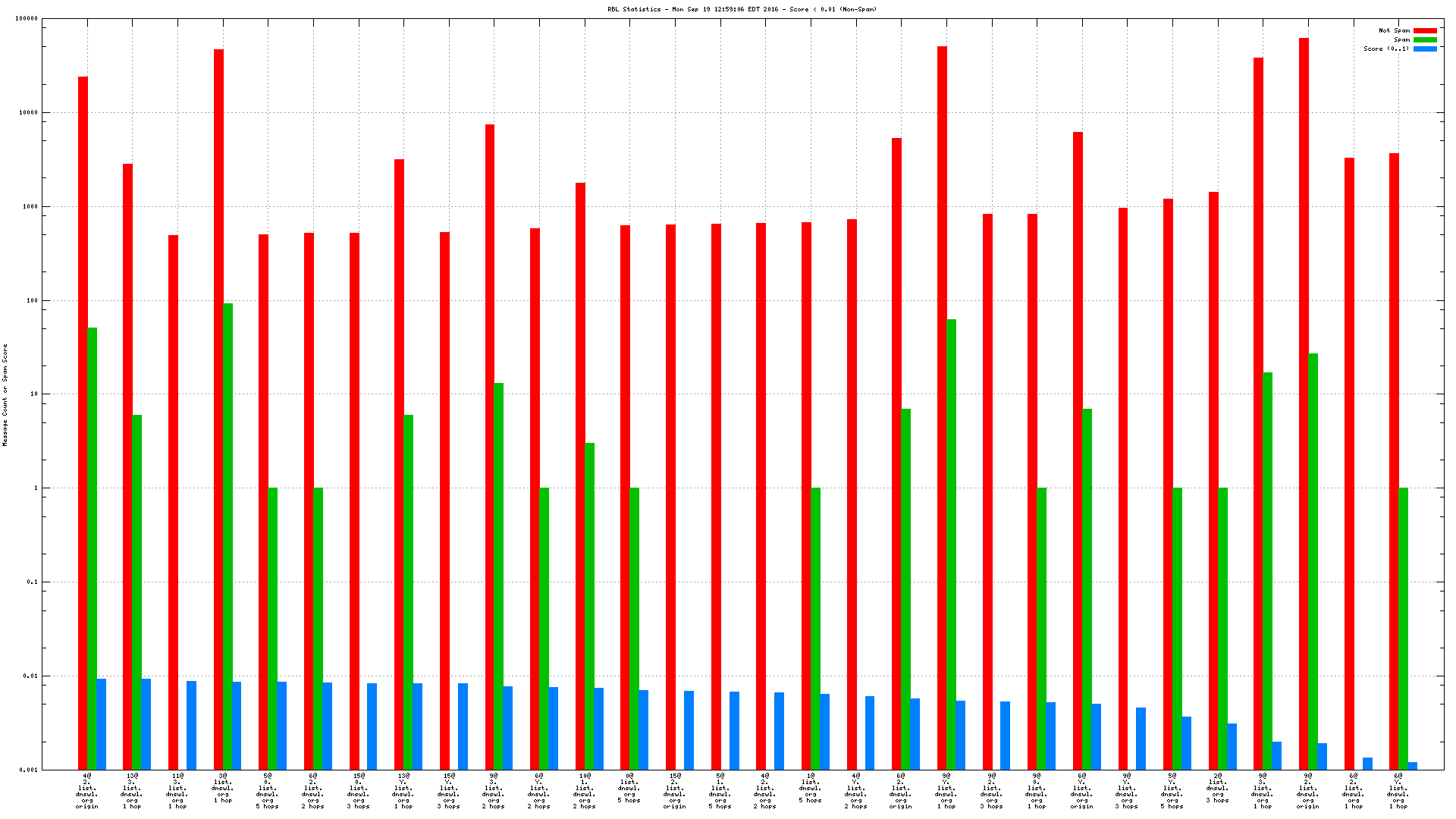Click the 'Message Count or Spam Score' axis label
The width and height of the screenshot is (1456, 819).
[5, 394]
